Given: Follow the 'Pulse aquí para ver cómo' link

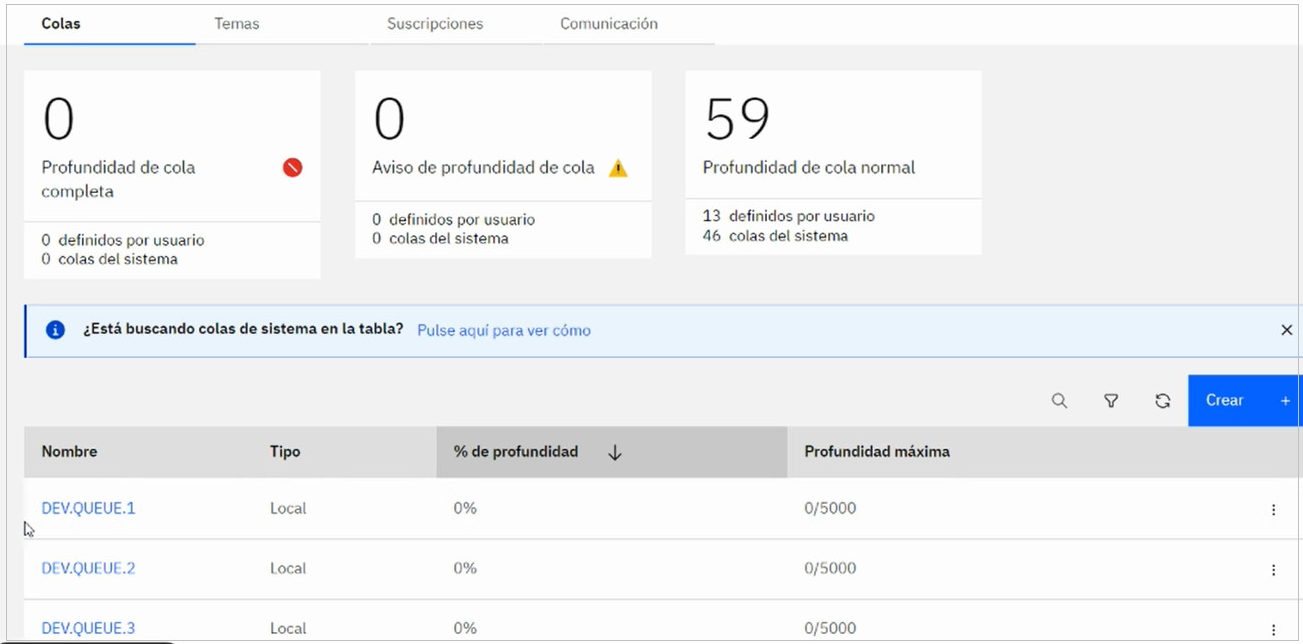Looking at the screenshot, I should pyautogui.click(x=503, y=330).
